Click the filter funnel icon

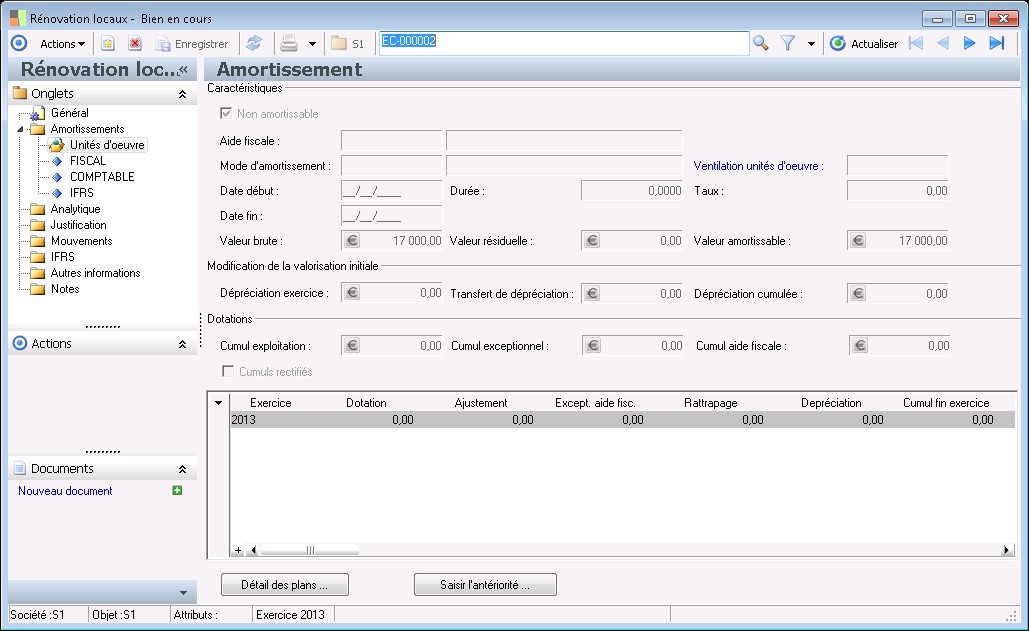787,43
